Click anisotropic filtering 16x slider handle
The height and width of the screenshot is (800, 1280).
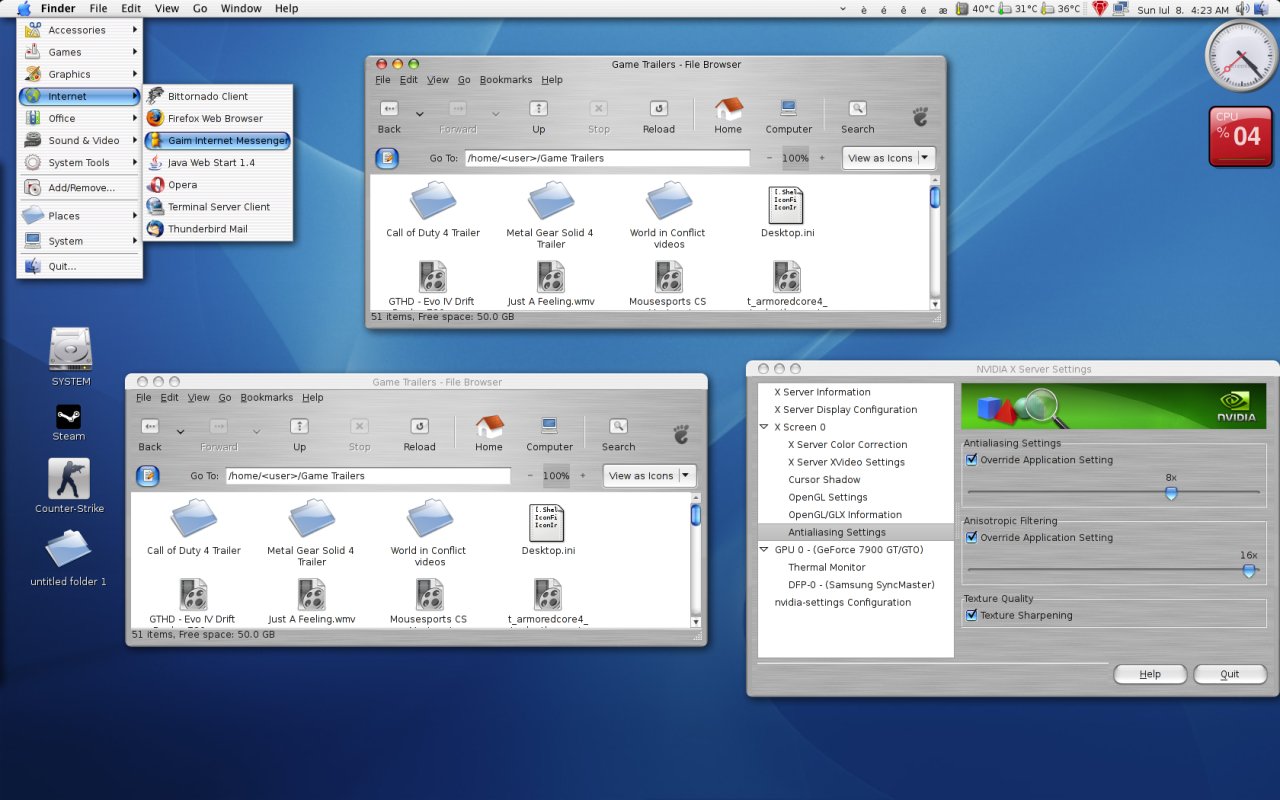coord(1249,571)
